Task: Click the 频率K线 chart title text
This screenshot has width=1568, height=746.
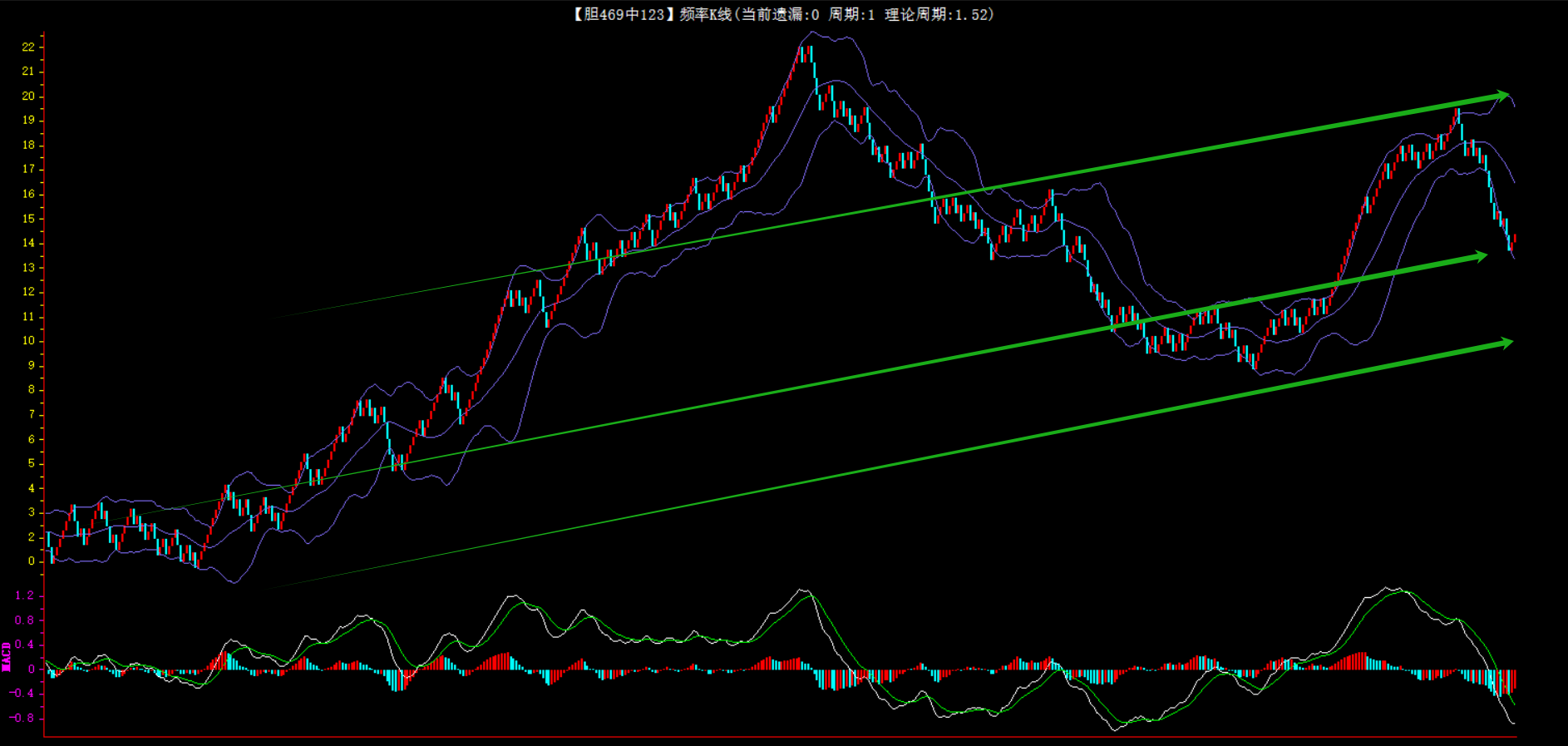Action: 705,14
